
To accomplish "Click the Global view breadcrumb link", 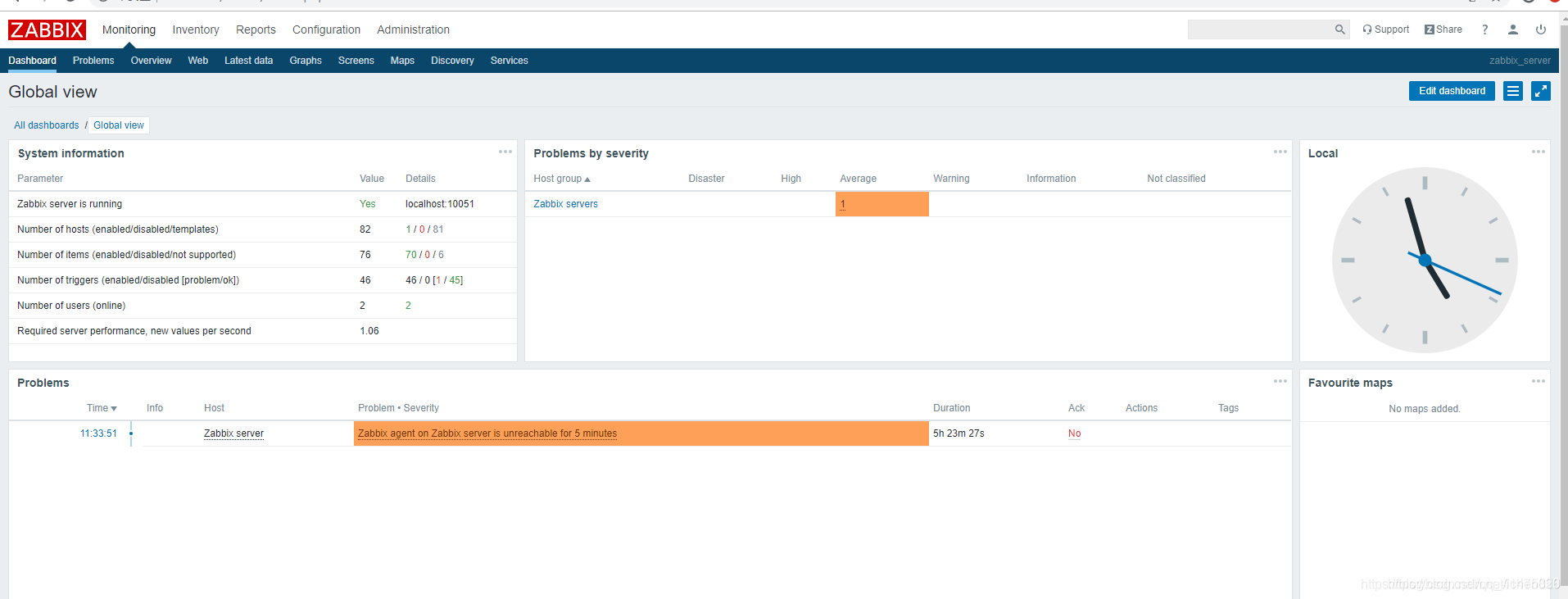I will (119, 125).
